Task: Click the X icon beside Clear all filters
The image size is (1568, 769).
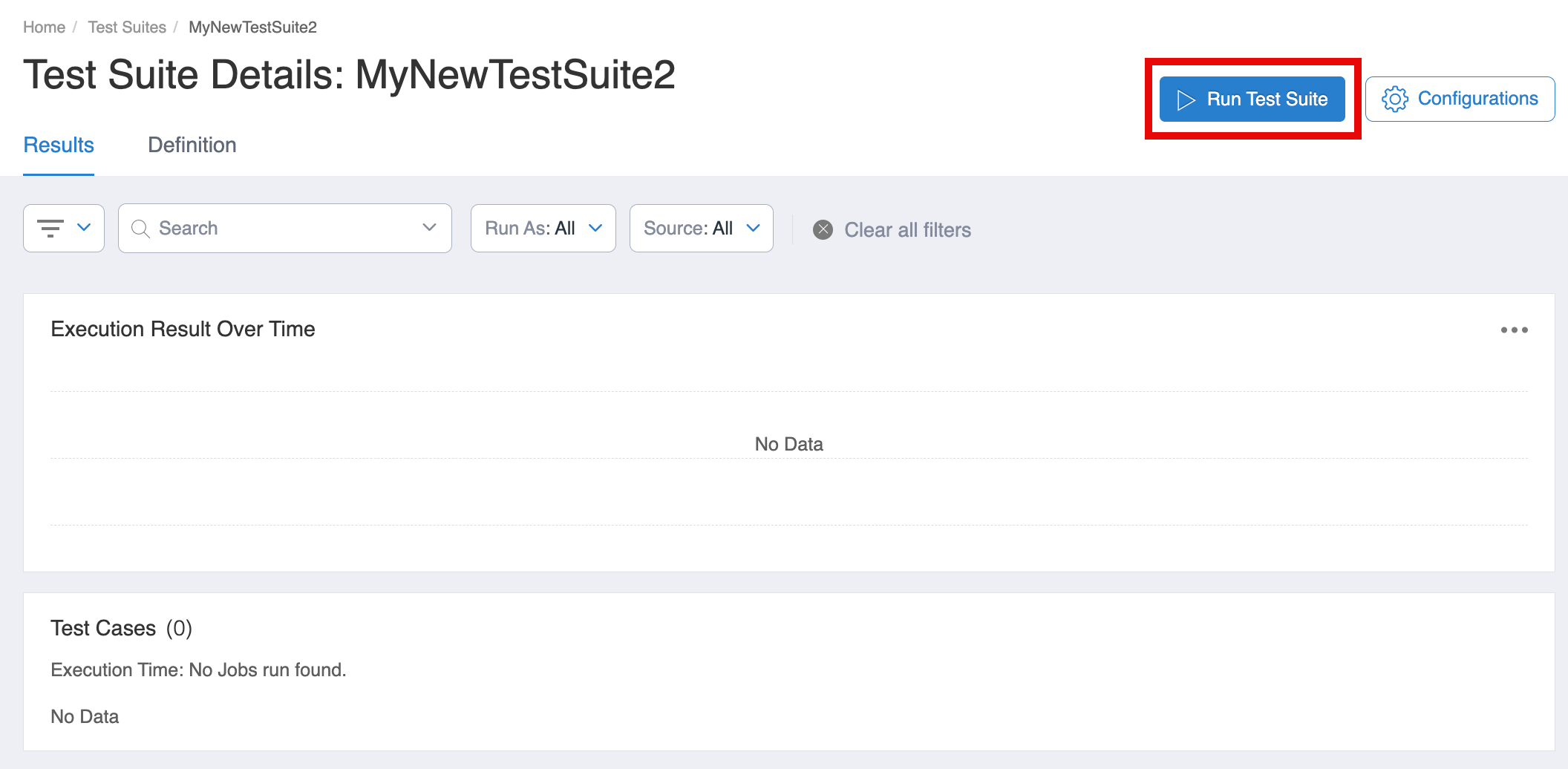Action: 823,229
